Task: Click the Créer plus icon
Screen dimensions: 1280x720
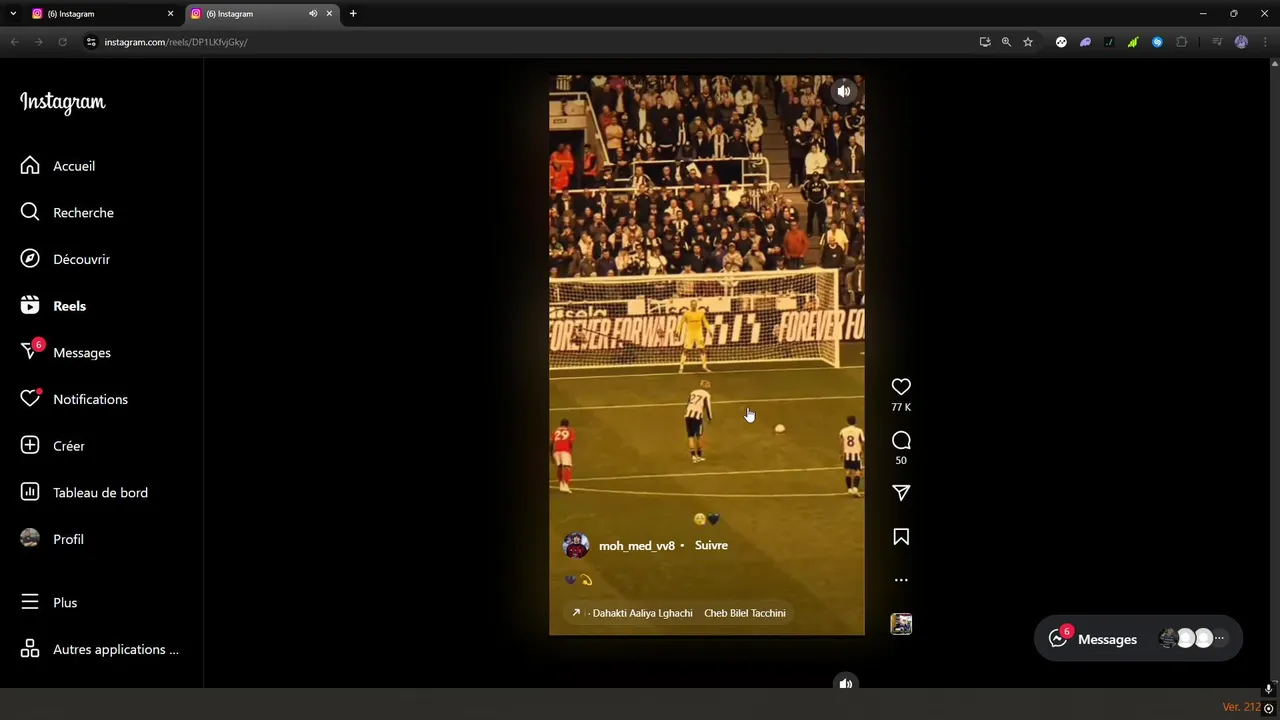Action: (x=30, y=446)
